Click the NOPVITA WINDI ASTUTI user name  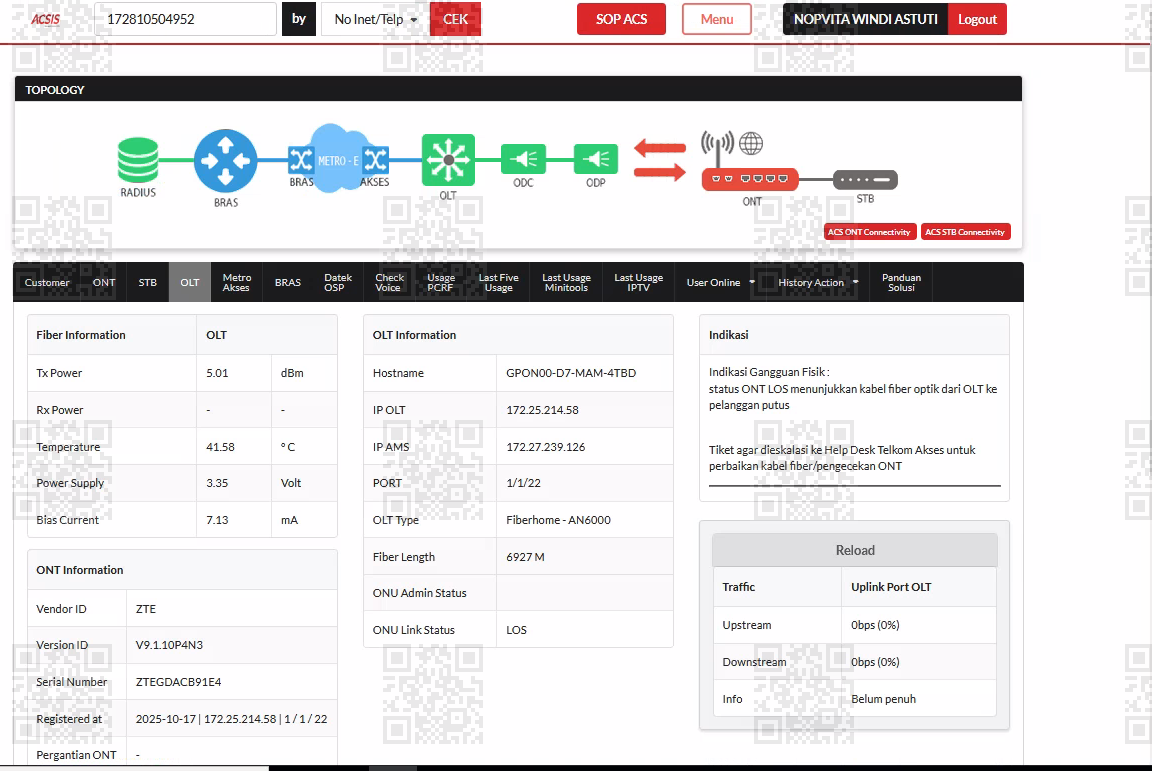point(865,19)
